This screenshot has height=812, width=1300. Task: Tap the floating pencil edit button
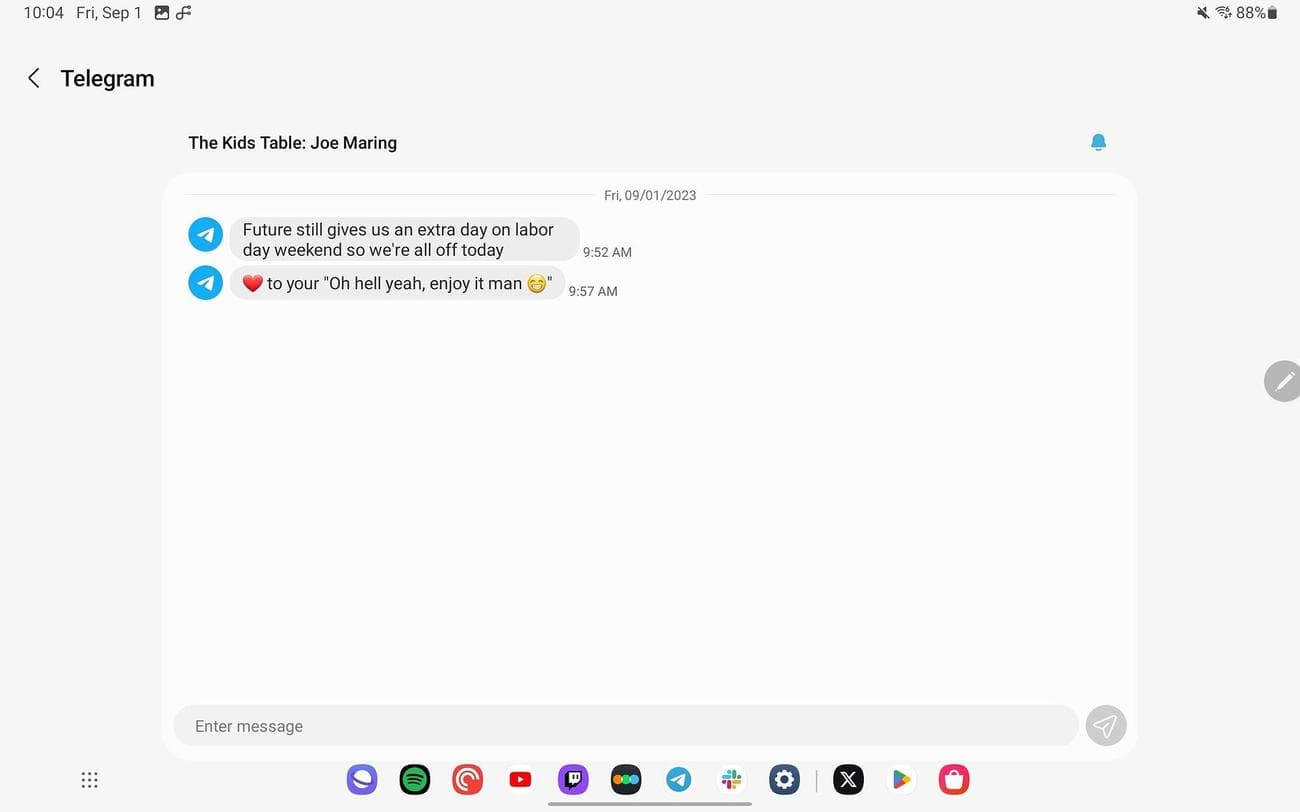click(1284, 381)
